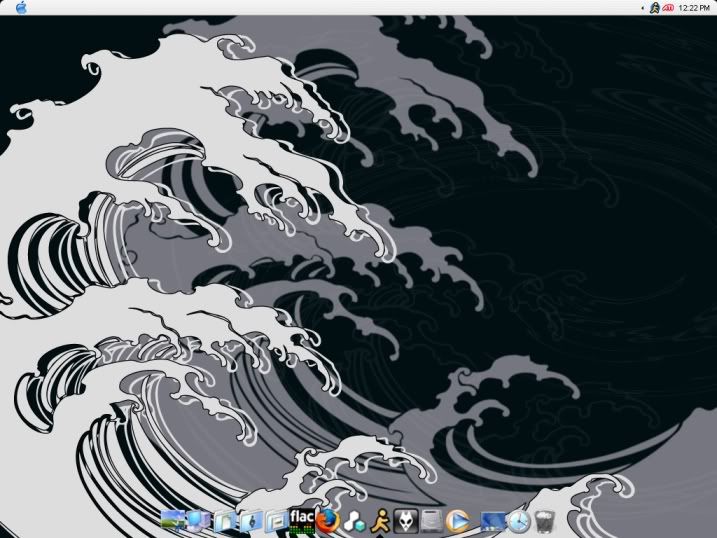Launch AIM yellow running man in dock
The height and width of the screenshot is (538, 717).
380,521
